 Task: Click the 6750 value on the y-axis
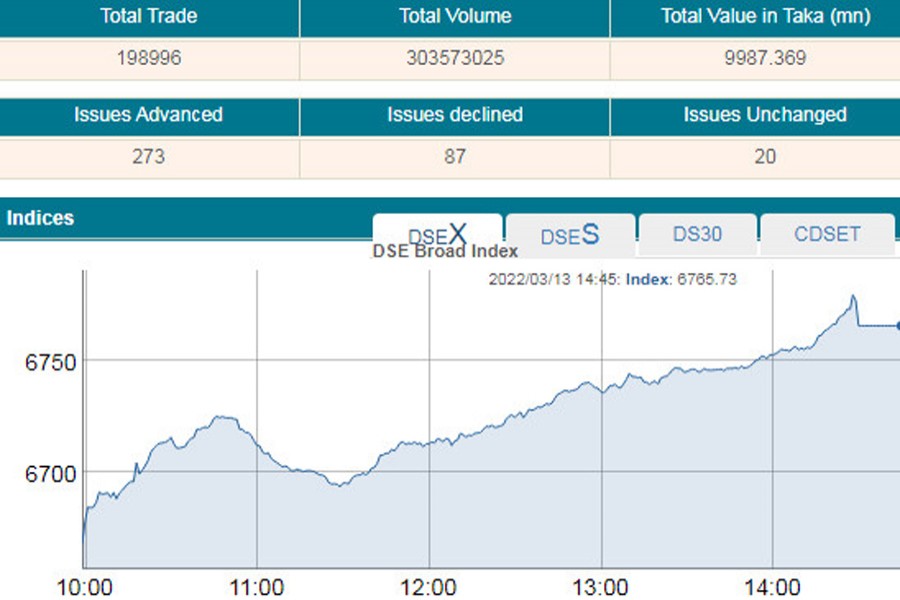50,361
